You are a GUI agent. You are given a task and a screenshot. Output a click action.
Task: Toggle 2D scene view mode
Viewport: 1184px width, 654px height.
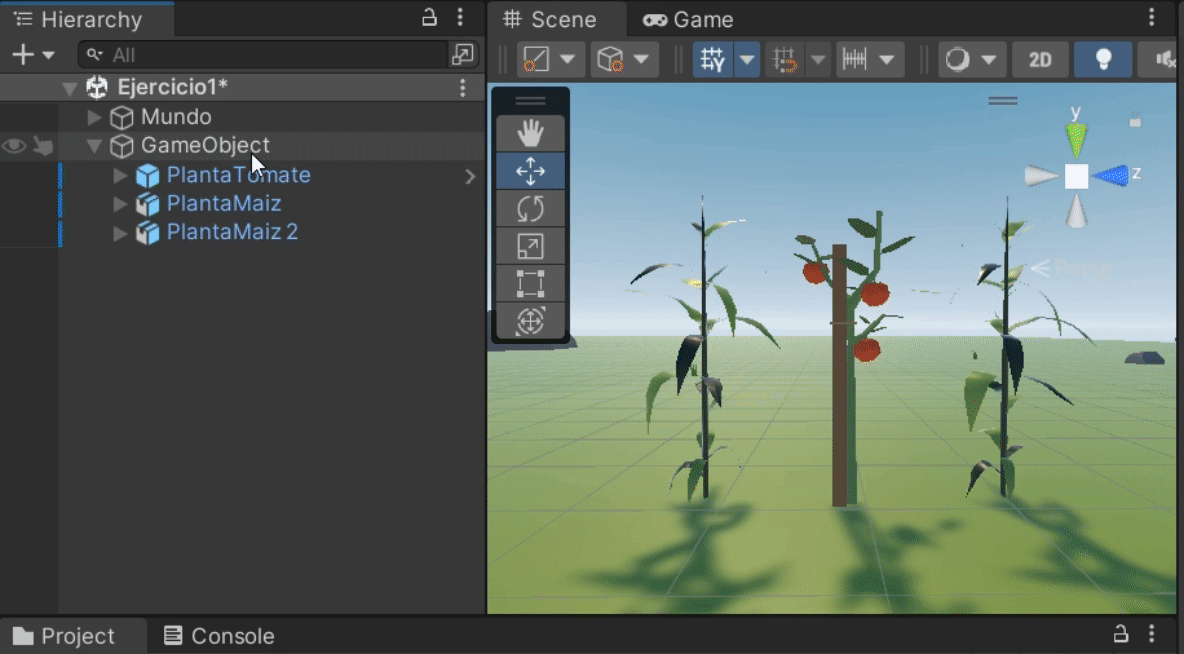(x=1040, y=60)
